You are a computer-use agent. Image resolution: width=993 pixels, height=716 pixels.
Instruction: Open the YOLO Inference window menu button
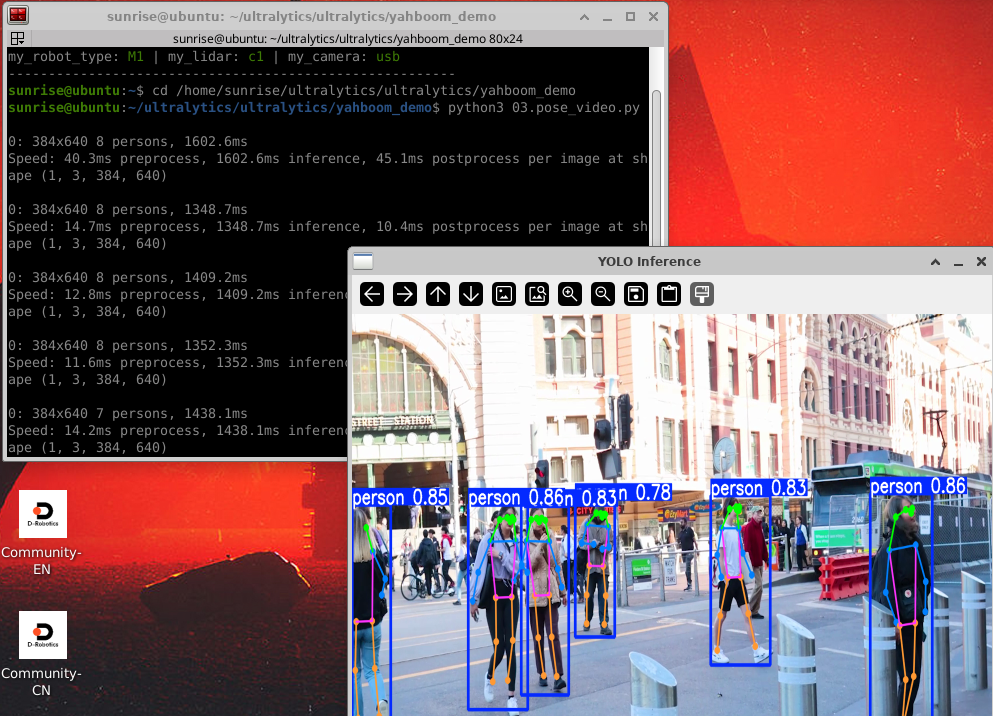363,261
